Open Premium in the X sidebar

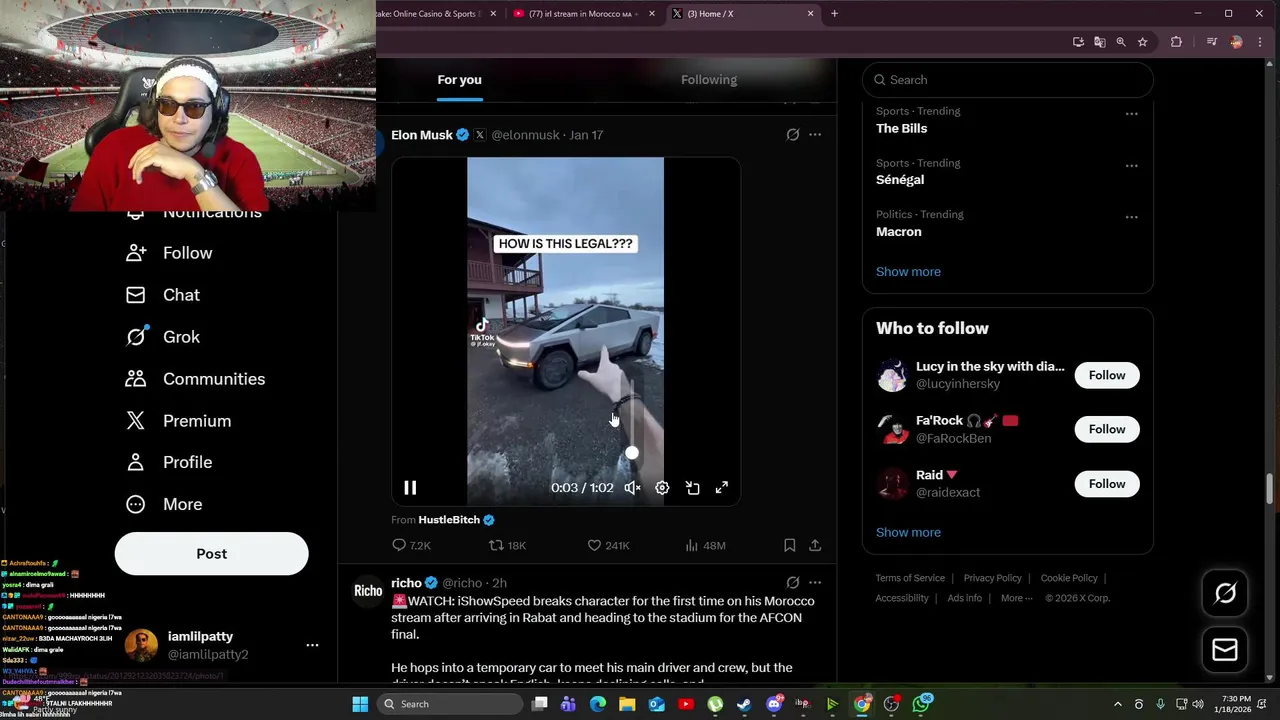[x=178, y=421]
